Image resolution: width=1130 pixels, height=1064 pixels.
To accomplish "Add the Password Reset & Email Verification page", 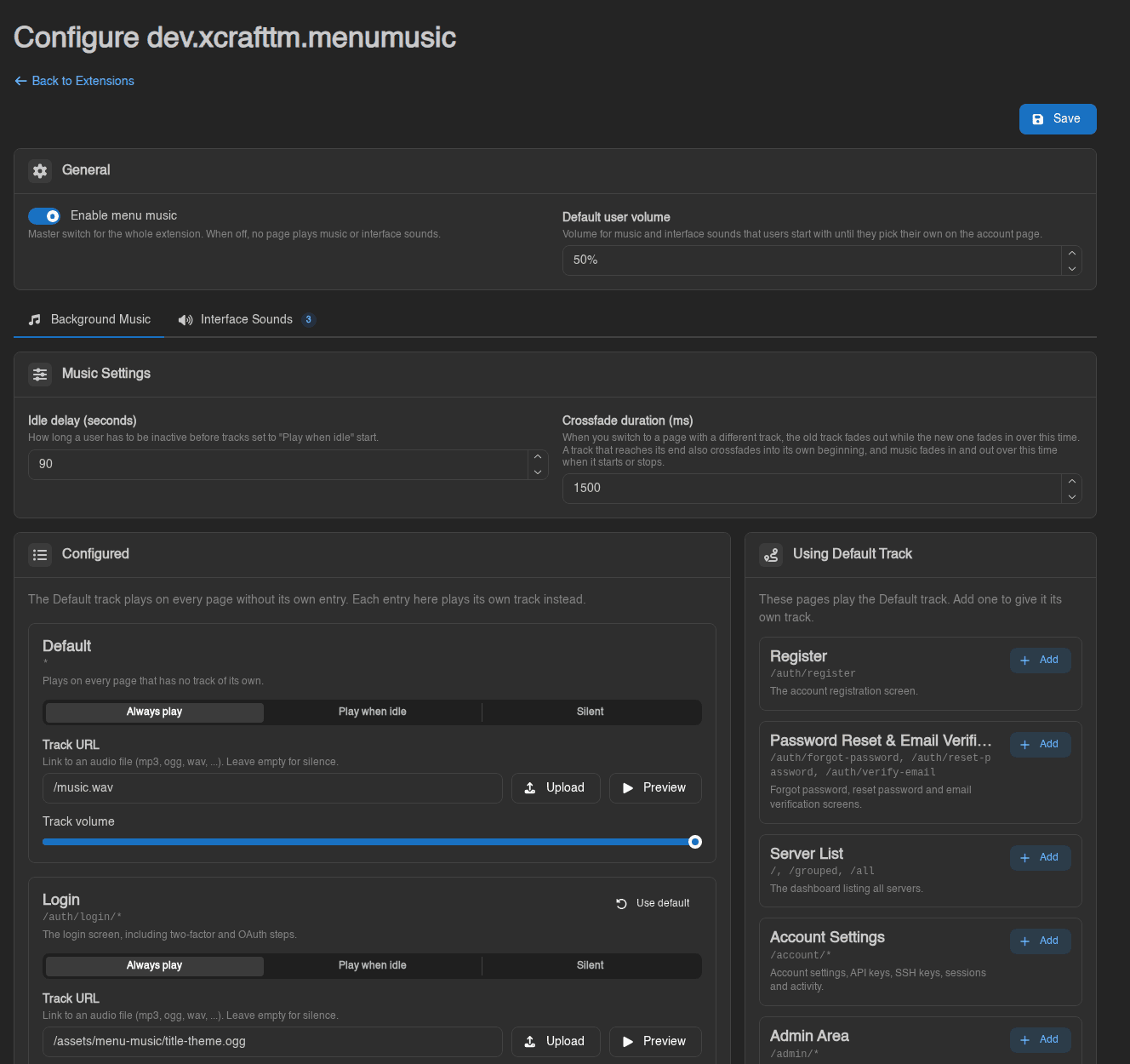I will coord(1041,745).
